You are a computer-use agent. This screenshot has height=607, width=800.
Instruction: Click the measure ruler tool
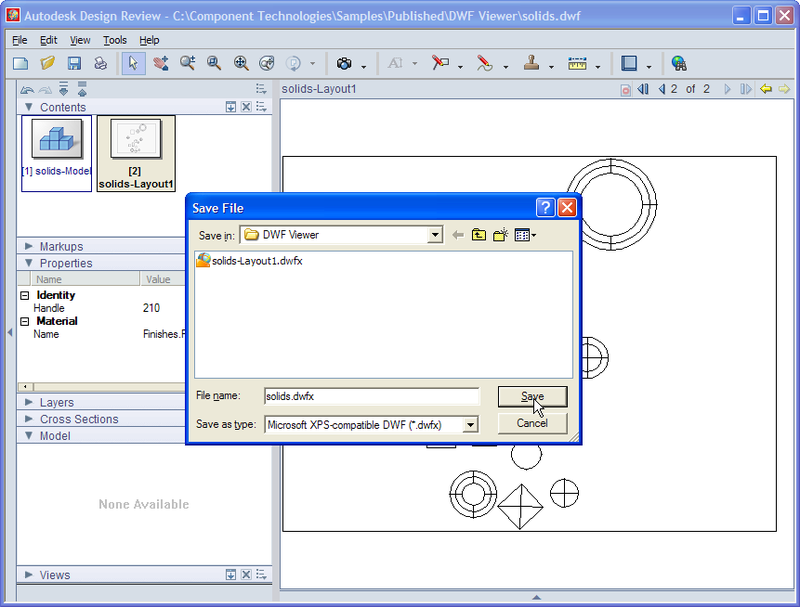577,63
